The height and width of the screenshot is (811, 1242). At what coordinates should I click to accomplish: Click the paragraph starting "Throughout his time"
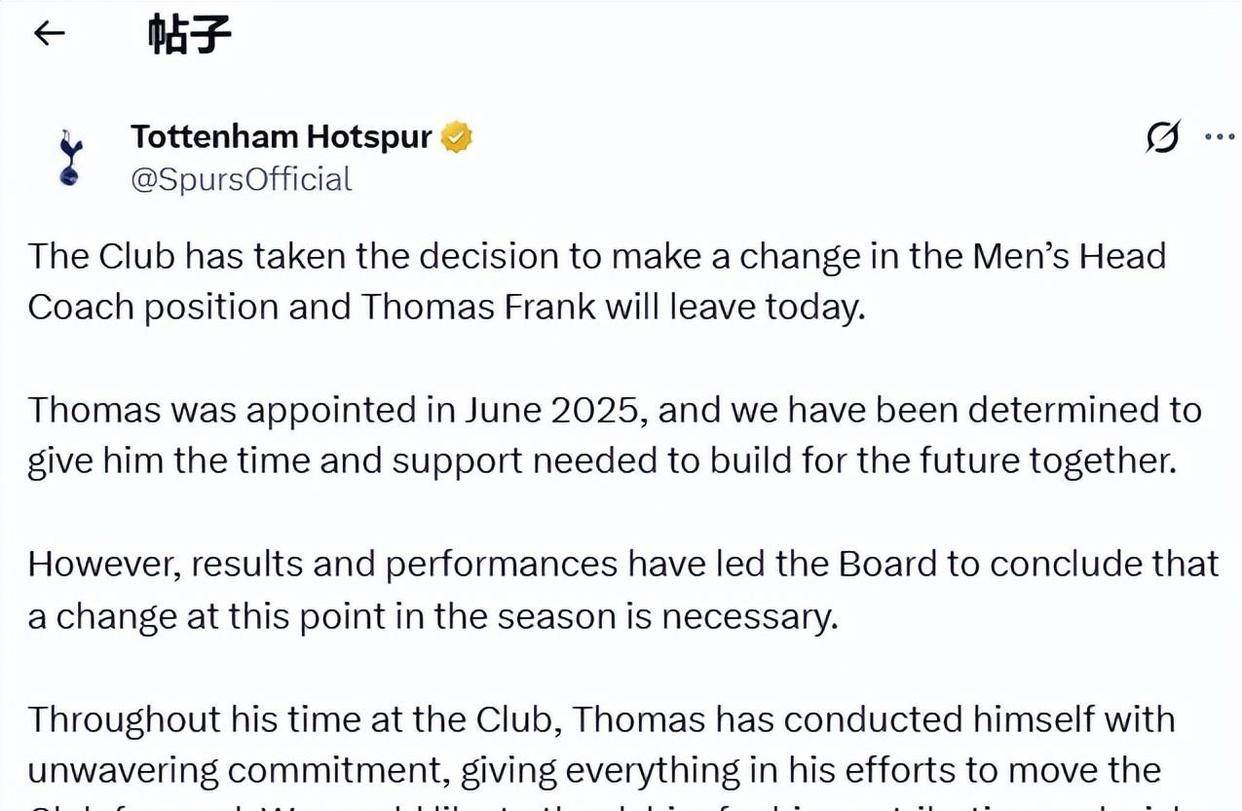point(600,745)
